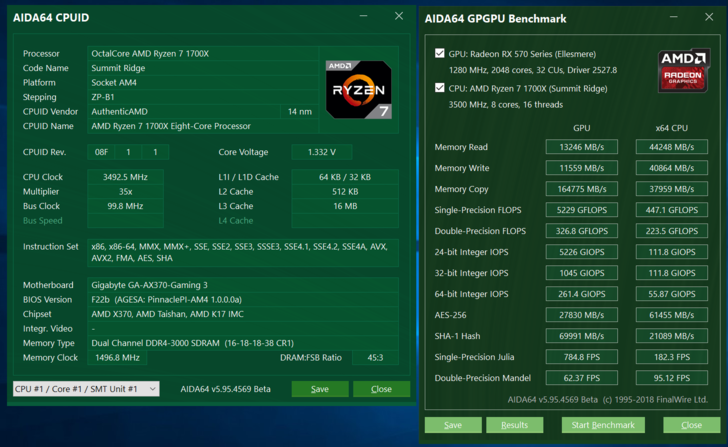728x447 pixels.
Task: Uncheck CPU AMD Ryzen 7 1700X checkbox
Action: pos(439,88)
